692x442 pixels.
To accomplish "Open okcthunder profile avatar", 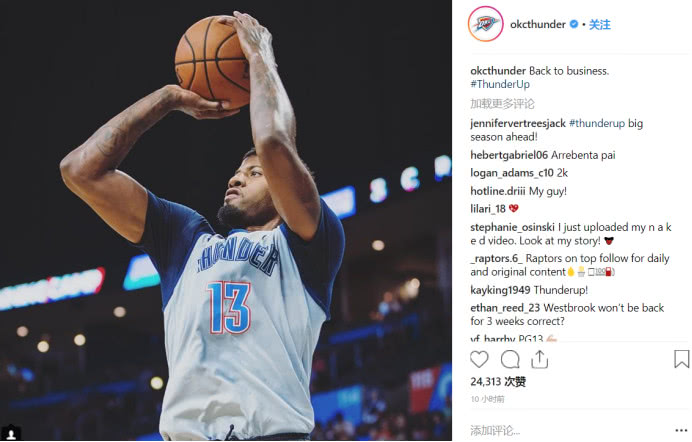I will [485, 24].
